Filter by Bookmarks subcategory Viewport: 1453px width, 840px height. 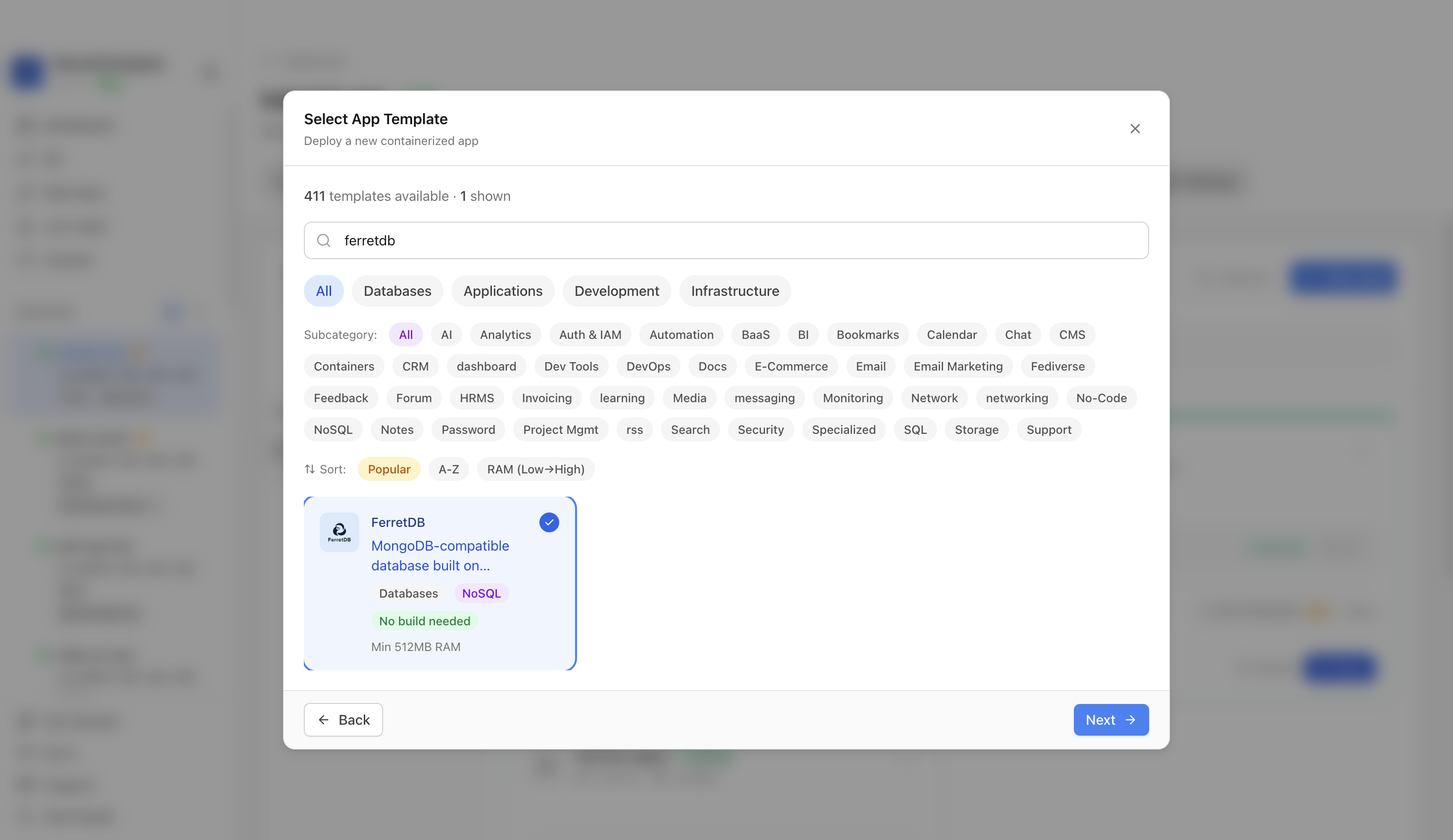coord(867,335)
